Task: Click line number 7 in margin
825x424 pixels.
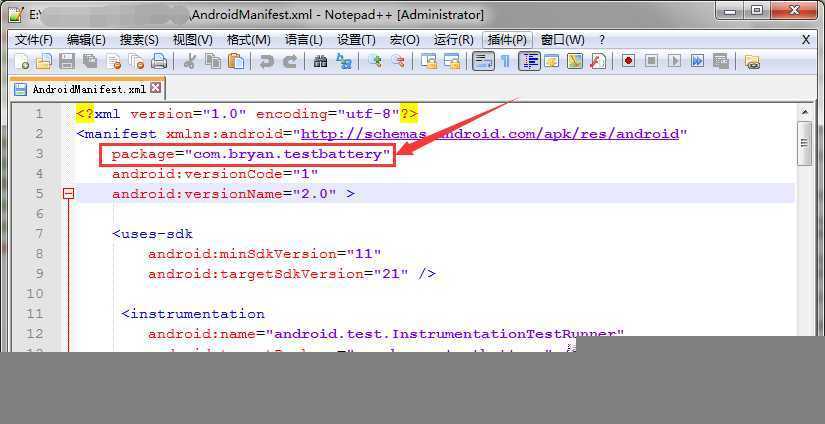Action: pyautogui.click(x=39, y=234)
